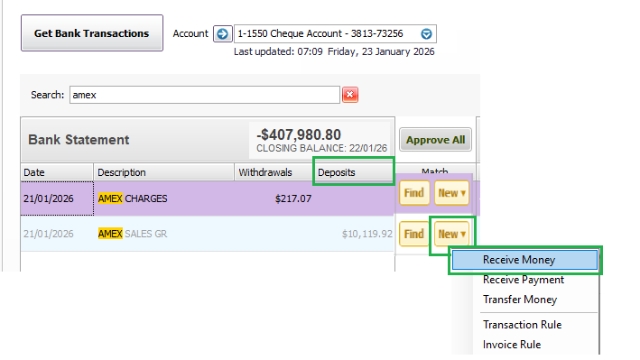640x360 pixels.
Task: Click the Bank Statement heading
Action: 78,140
